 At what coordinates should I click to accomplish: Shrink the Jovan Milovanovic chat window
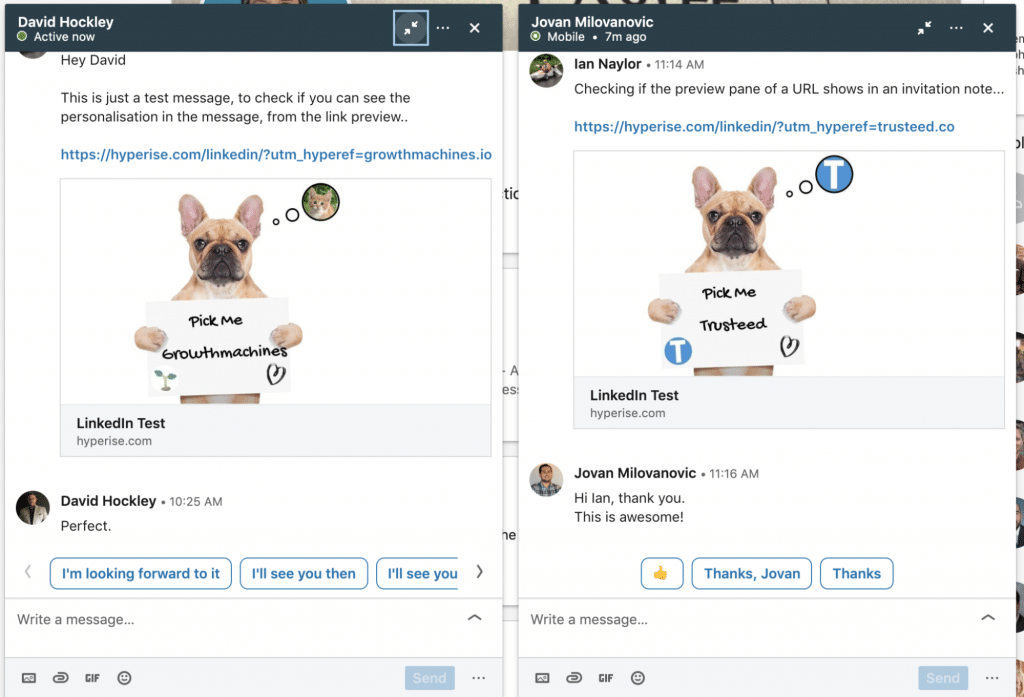[925, 28]
